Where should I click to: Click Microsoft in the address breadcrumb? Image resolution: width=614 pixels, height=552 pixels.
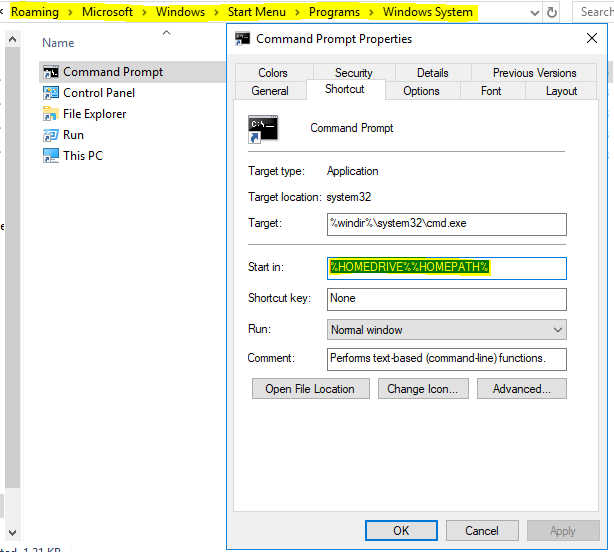pyautogui.click(x=107, y=12)
